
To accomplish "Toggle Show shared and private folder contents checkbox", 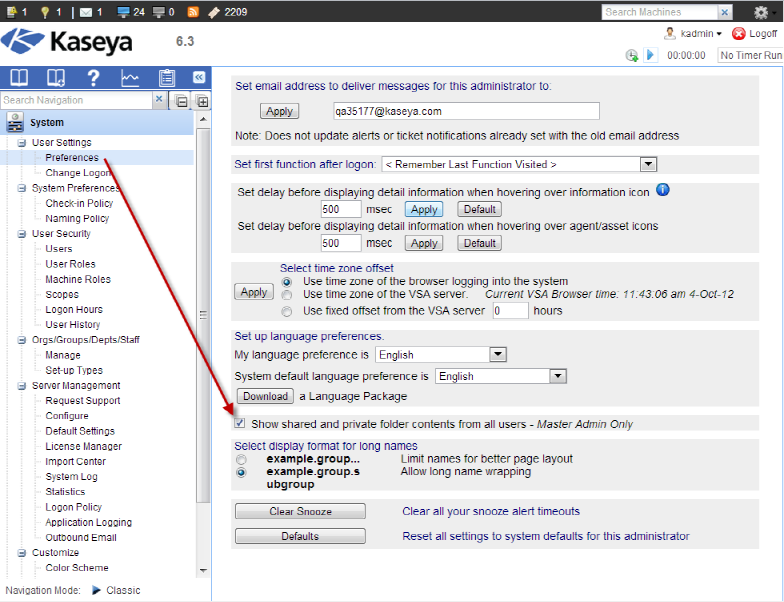I will pyautogui.click(x=240, y=424).
